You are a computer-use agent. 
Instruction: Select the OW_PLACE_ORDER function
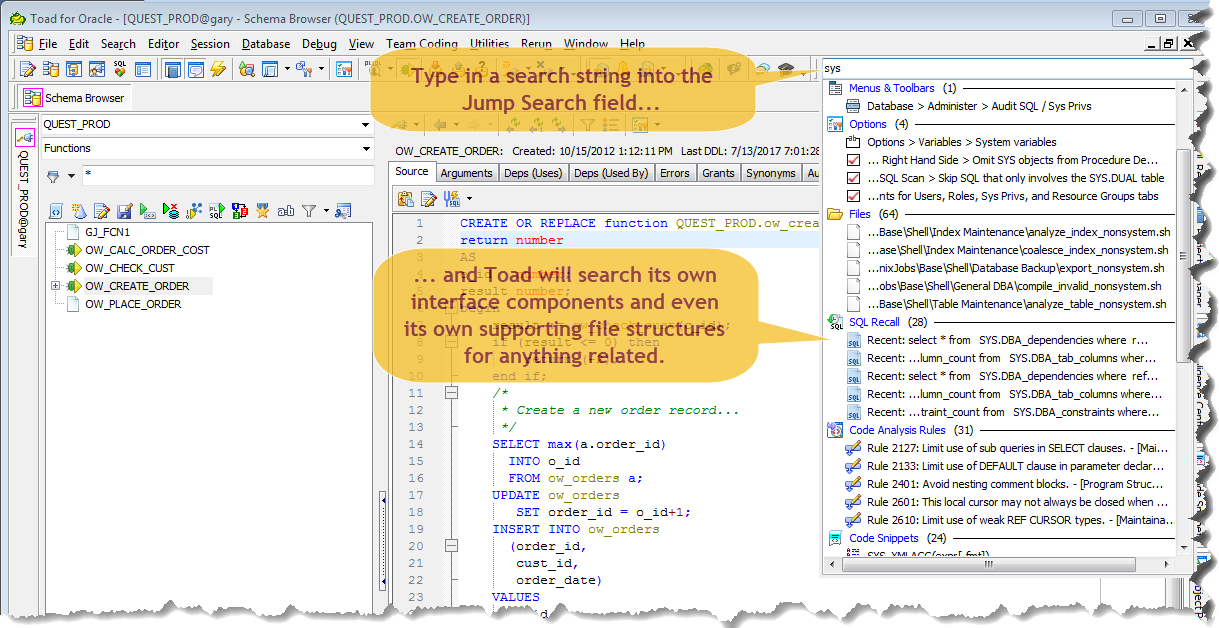coord(133,304)
